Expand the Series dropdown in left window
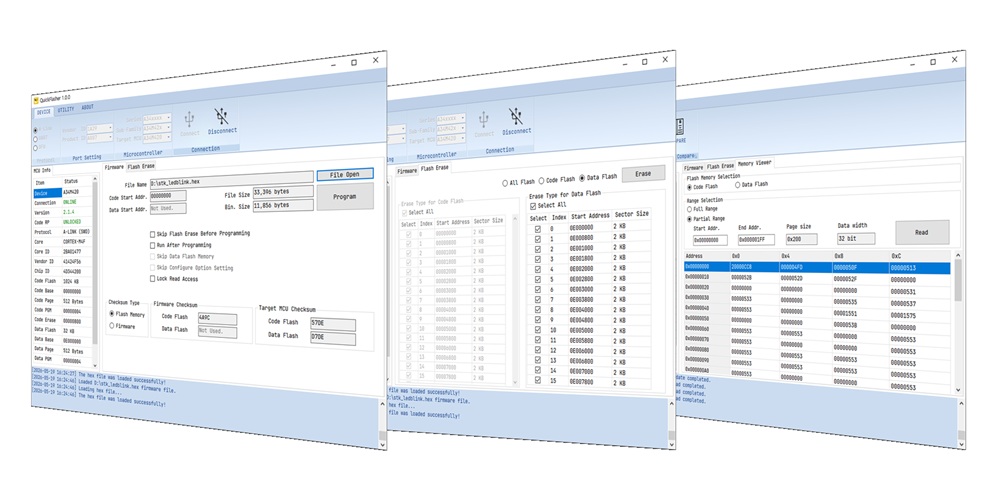 [157, 119]
